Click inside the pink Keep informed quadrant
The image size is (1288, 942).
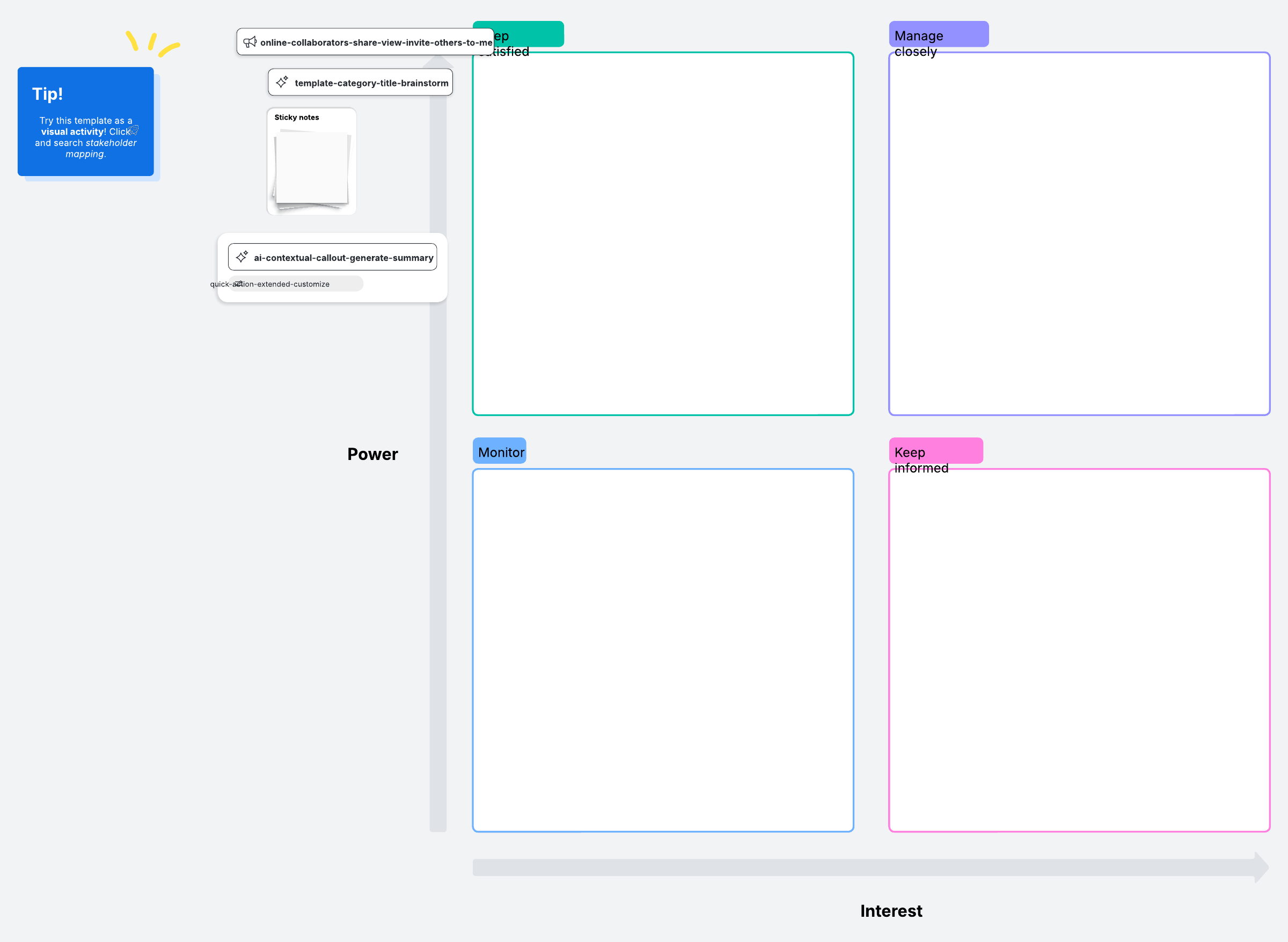(1079, 650)
